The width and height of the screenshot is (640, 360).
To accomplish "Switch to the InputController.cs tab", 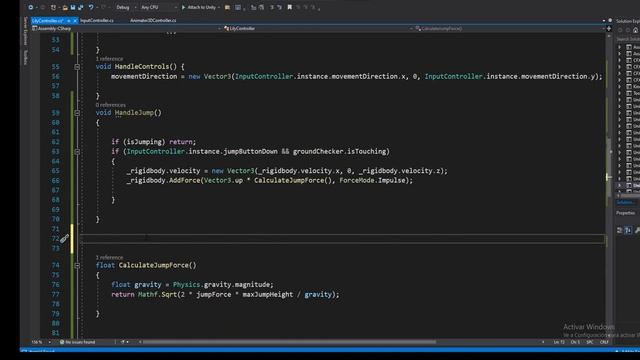I will tap(97, 20).
